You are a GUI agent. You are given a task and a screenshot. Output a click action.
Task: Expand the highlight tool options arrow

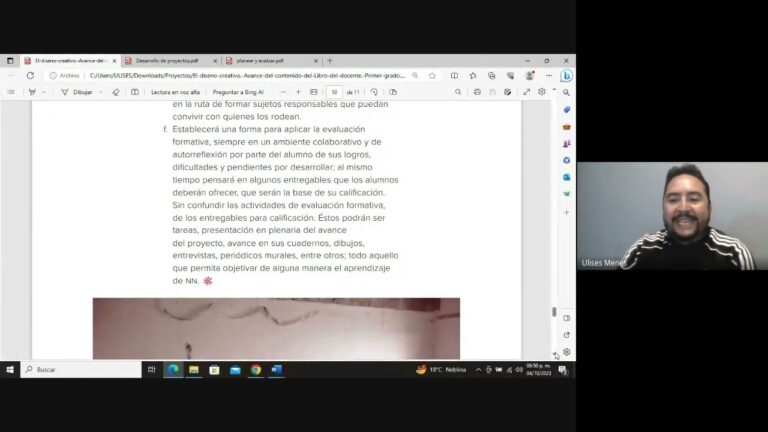(44, 92)
